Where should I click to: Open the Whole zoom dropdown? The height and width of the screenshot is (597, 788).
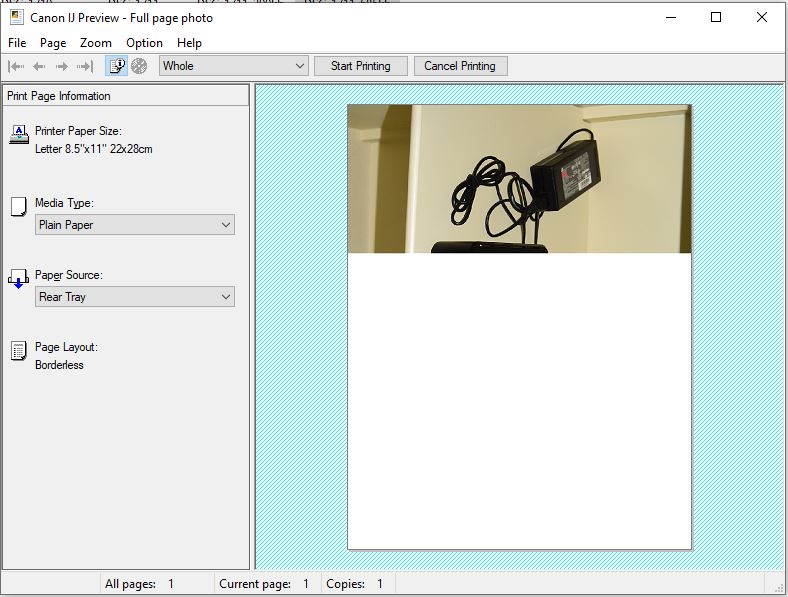tap(233, 66)
